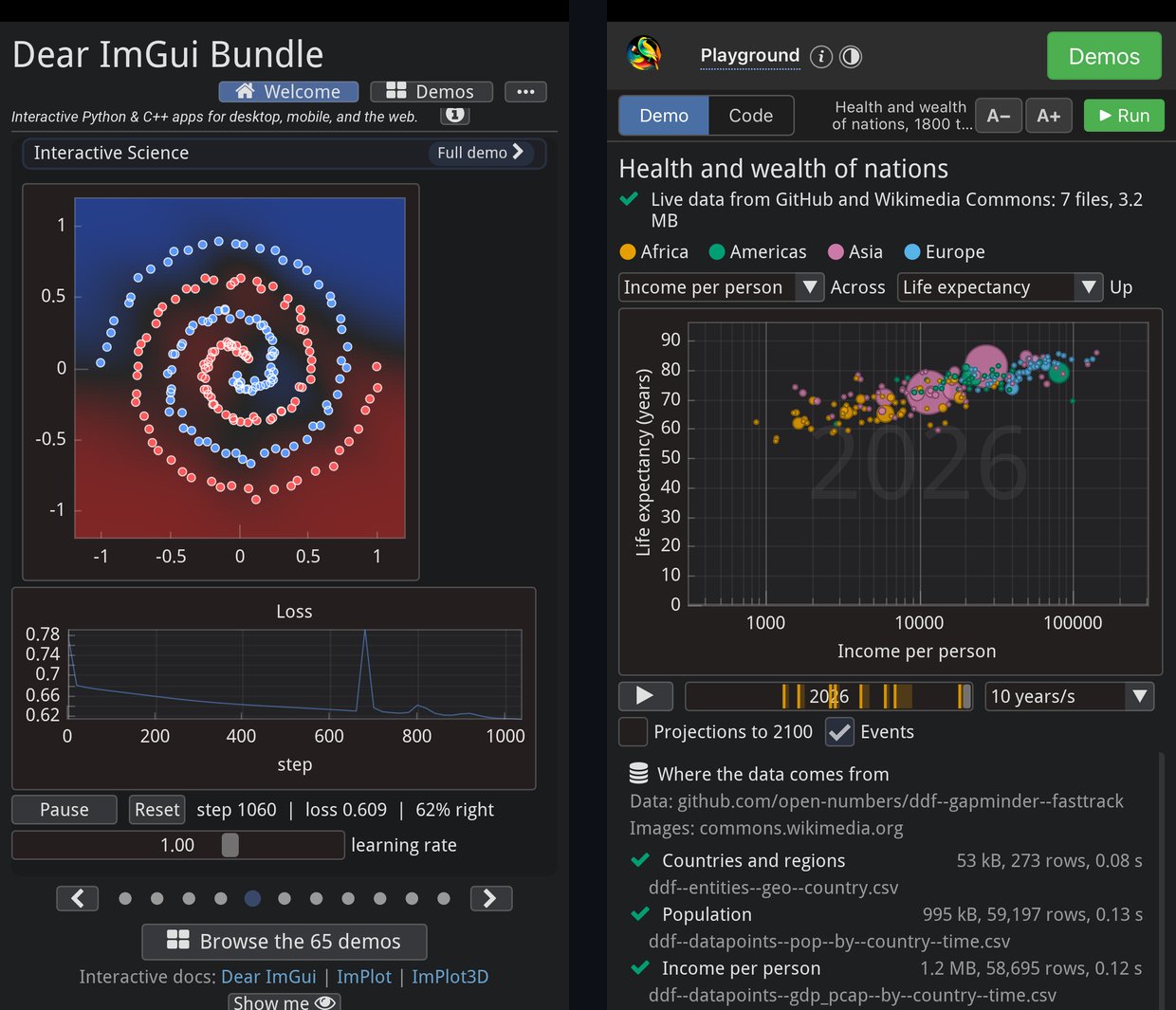Screen dimensions: 1176x1010
Task: Open the Dear ImGui docs link
Action: click(268, 977)
